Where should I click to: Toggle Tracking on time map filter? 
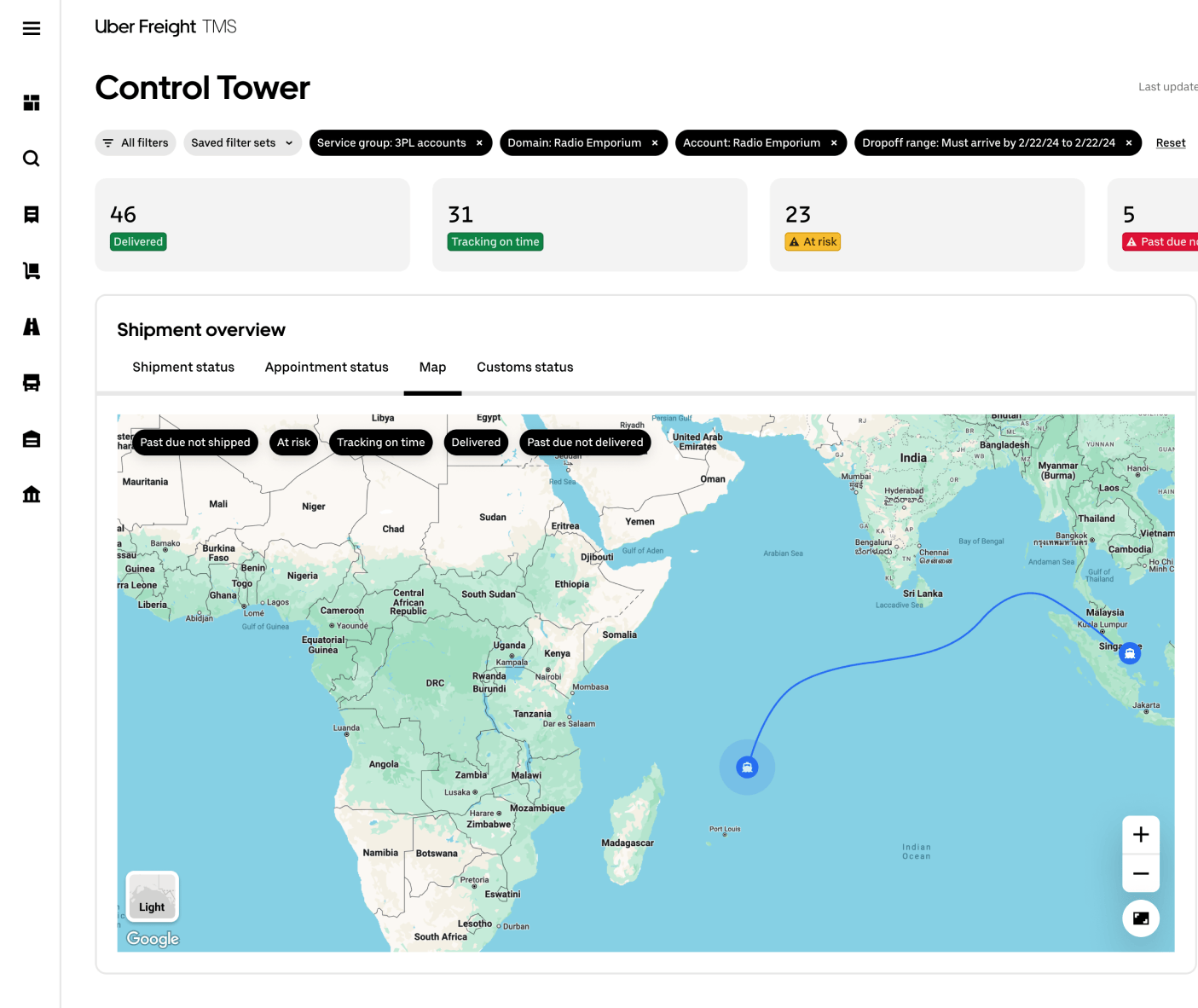(381, 443)
